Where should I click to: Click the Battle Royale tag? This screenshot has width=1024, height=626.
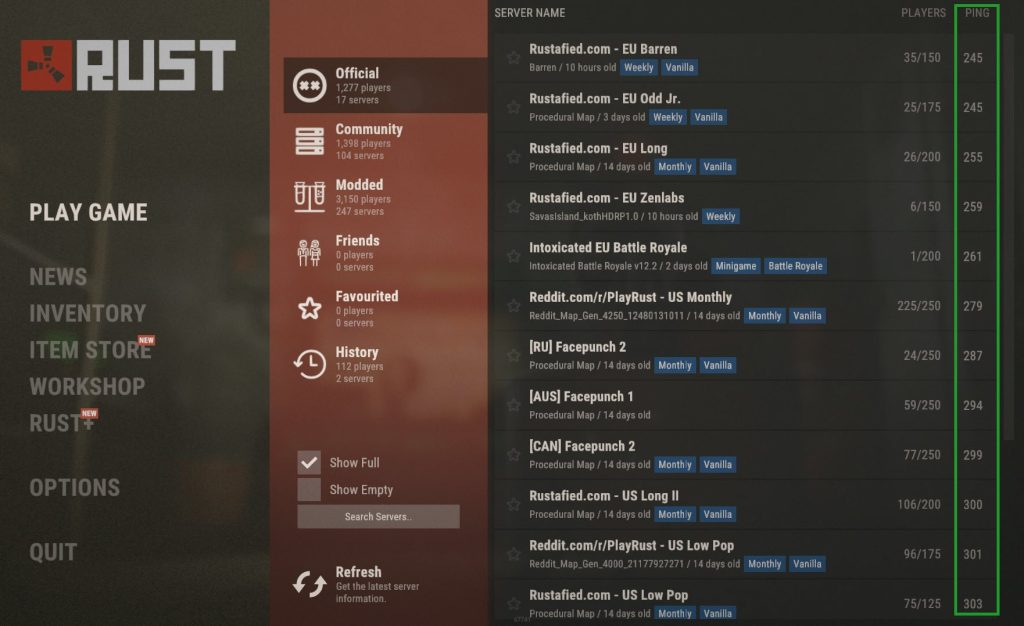tap(795, 266)
